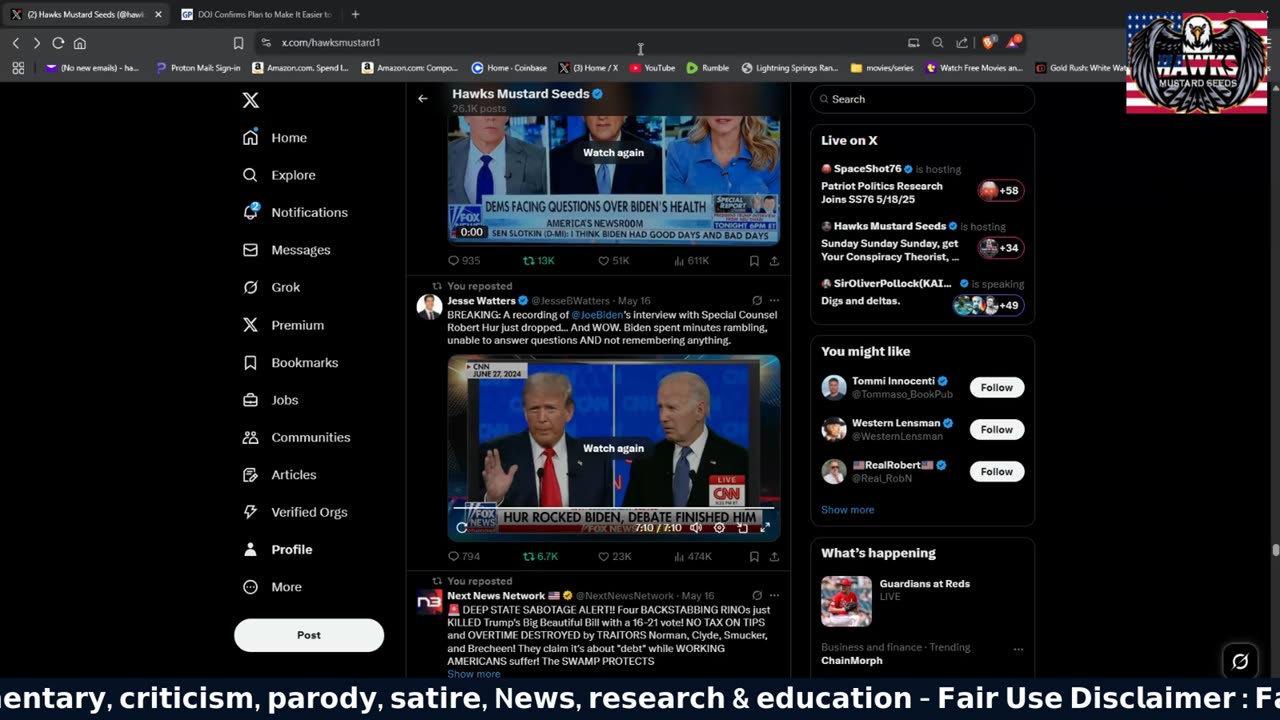Like the Jesse Watters post (23K)
Screen dimensions: 1280x720
pos(614,556)
